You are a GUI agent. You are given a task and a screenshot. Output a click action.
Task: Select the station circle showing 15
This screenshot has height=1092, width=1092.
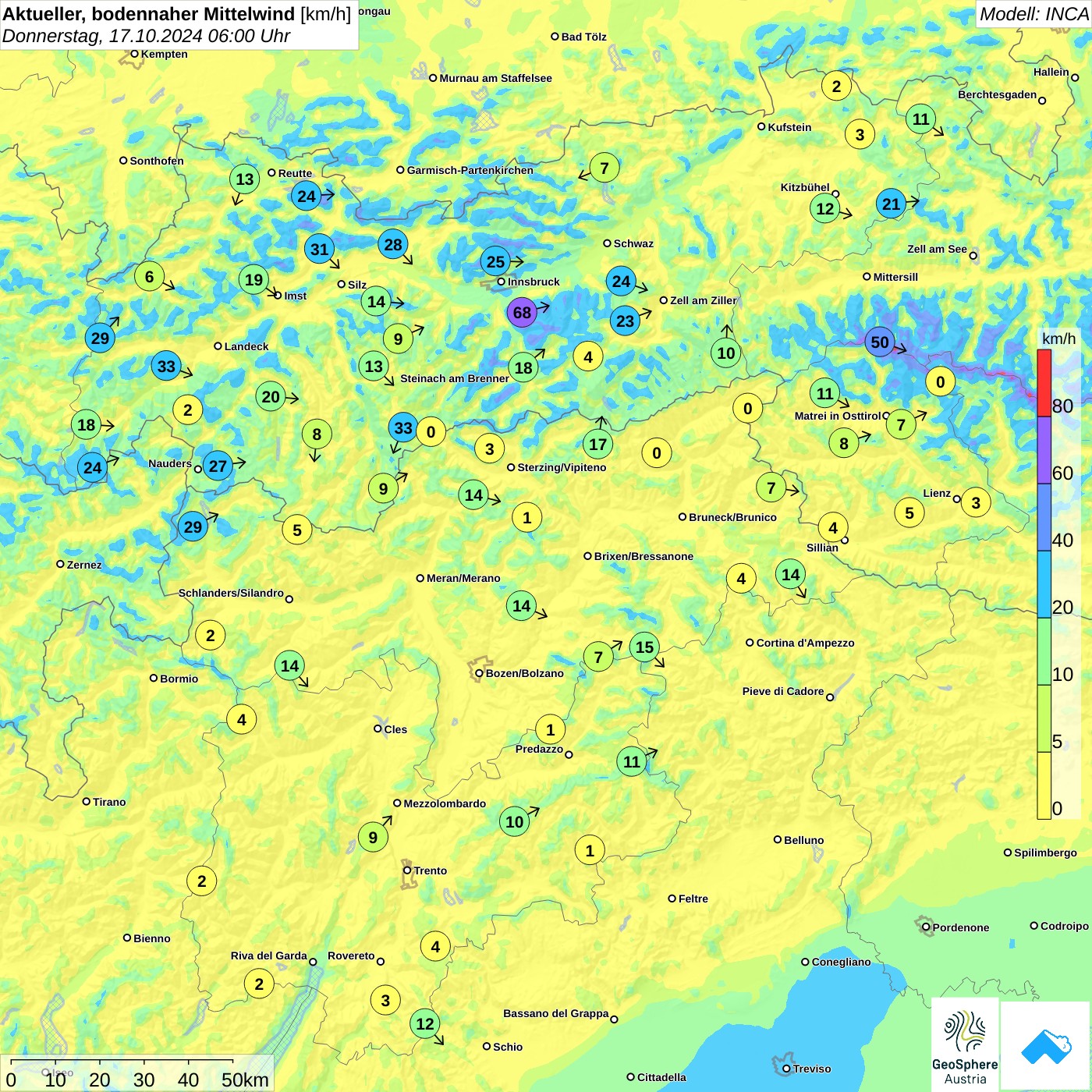(x=644, y=647)
